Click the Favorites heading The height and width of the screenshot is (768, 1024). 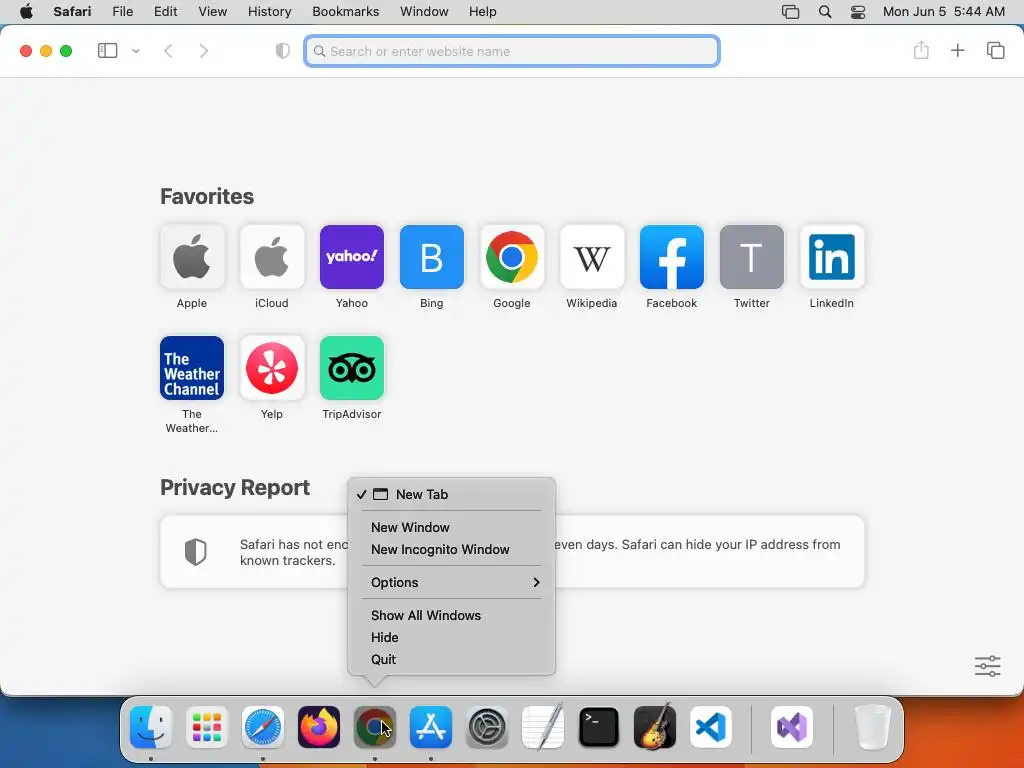point(207,197)
